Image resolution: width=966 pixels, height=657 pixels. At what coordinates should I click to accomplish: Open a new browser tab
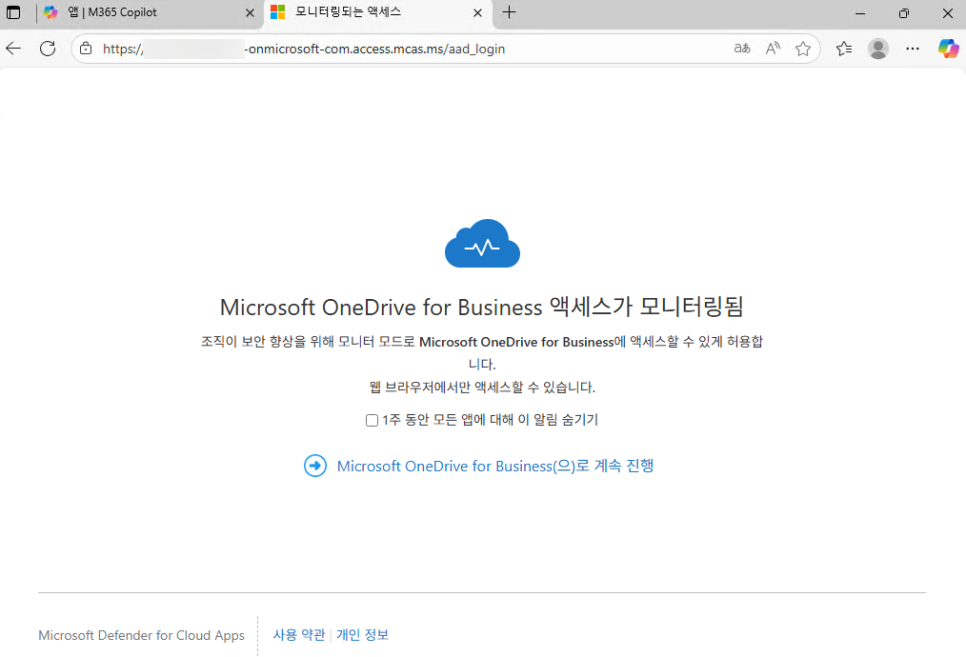[509, 12]
